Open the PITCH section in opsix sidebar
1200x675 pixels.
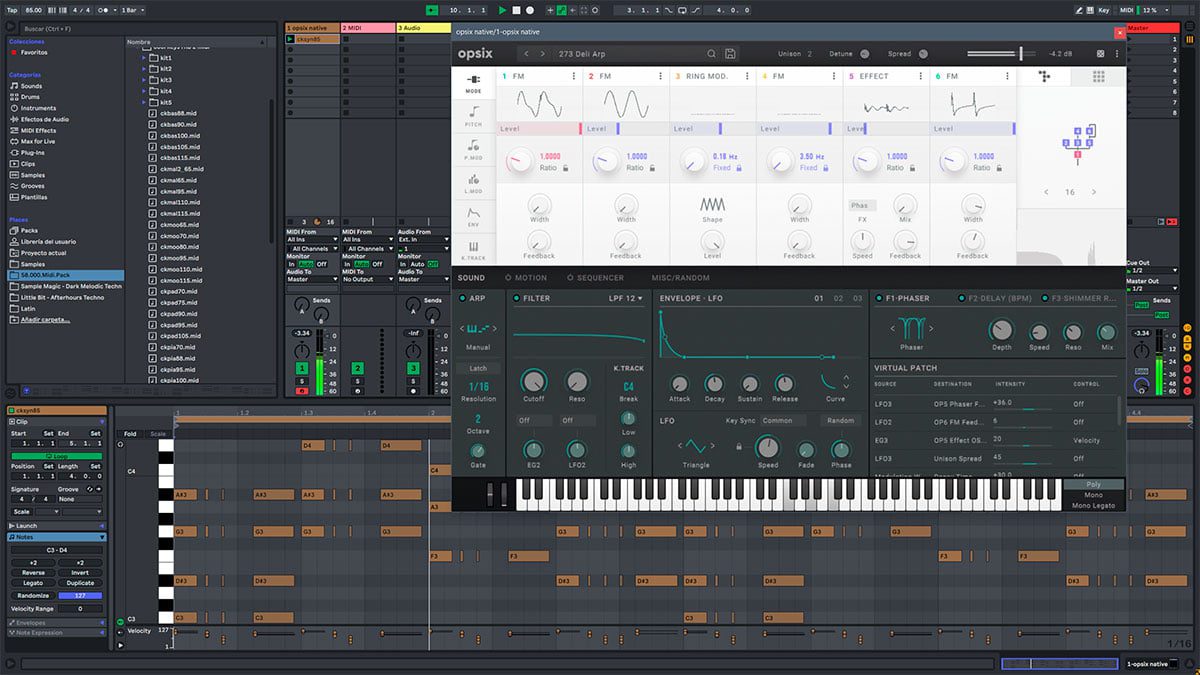tap(473, 117)
